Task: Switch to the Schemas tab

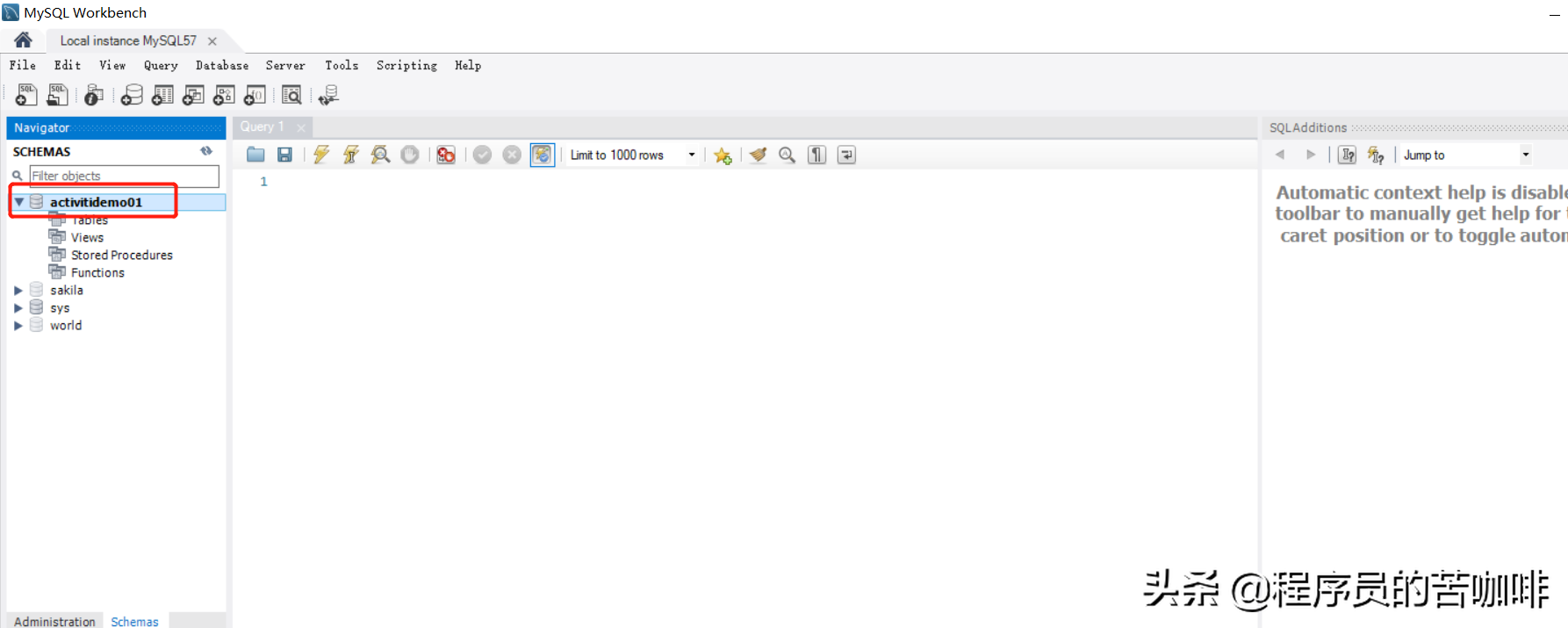Action: 134,621
